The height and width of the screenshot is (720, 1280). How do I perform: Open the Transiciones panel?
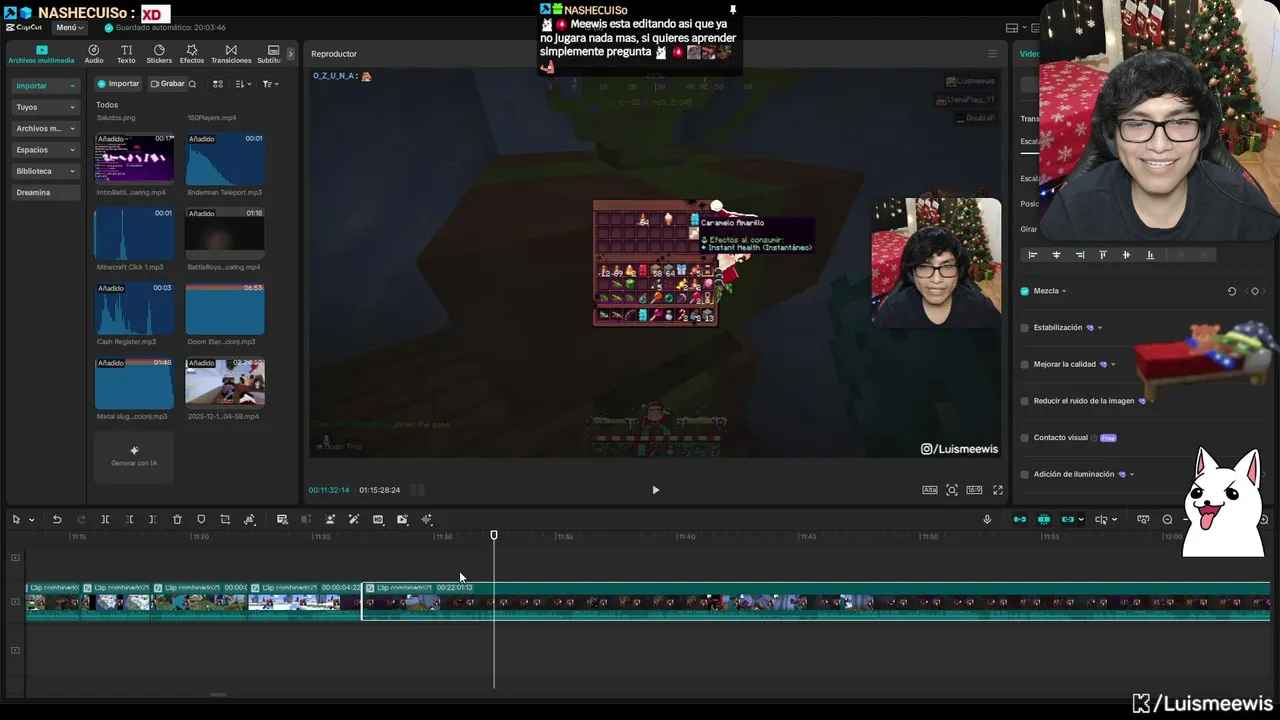pyautogui.click(x=231, y=54)
